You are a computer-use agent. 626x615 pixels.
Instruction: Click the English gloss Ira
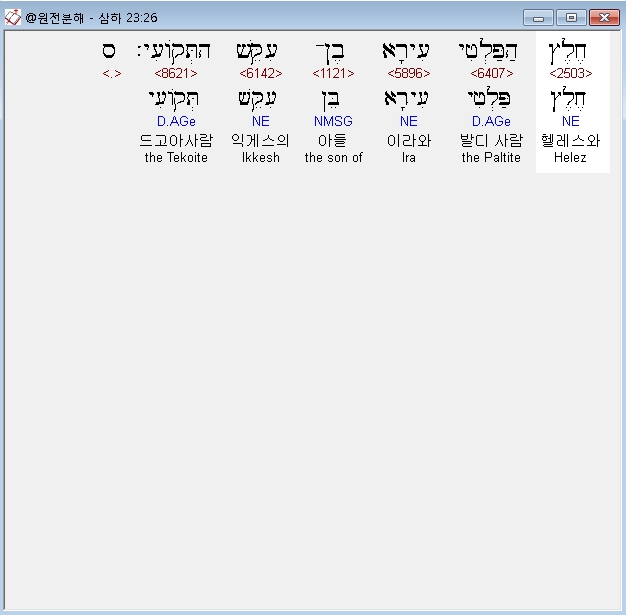(409, 158)
